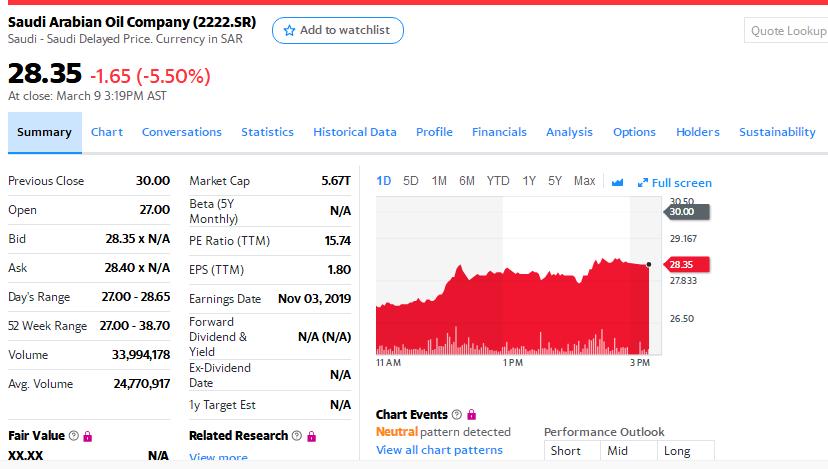Image resolution: width=828 pixels, height=469 pixels.
Task: Select the 1M chart range
Action: point(439,181)
